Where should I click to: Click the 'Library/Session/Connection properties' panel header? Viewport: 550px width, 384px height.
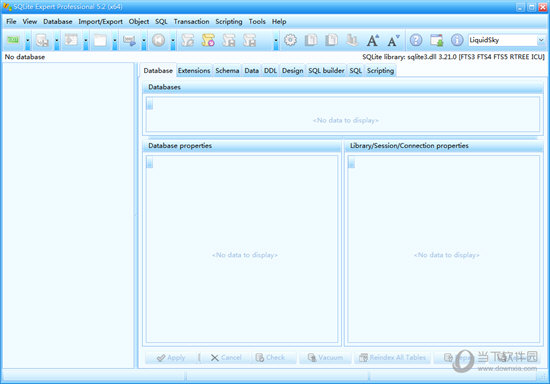coord(444,146)
